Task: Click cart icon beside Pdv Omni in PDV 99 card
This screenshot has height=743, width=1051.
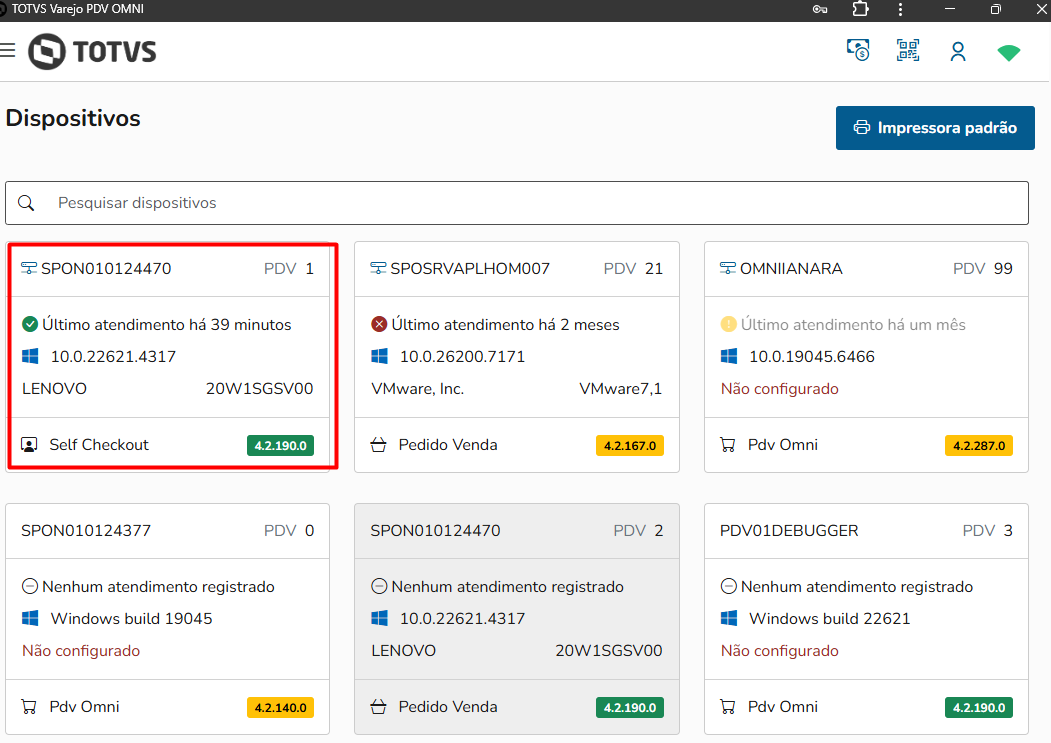Action: [x=727, y=445]
